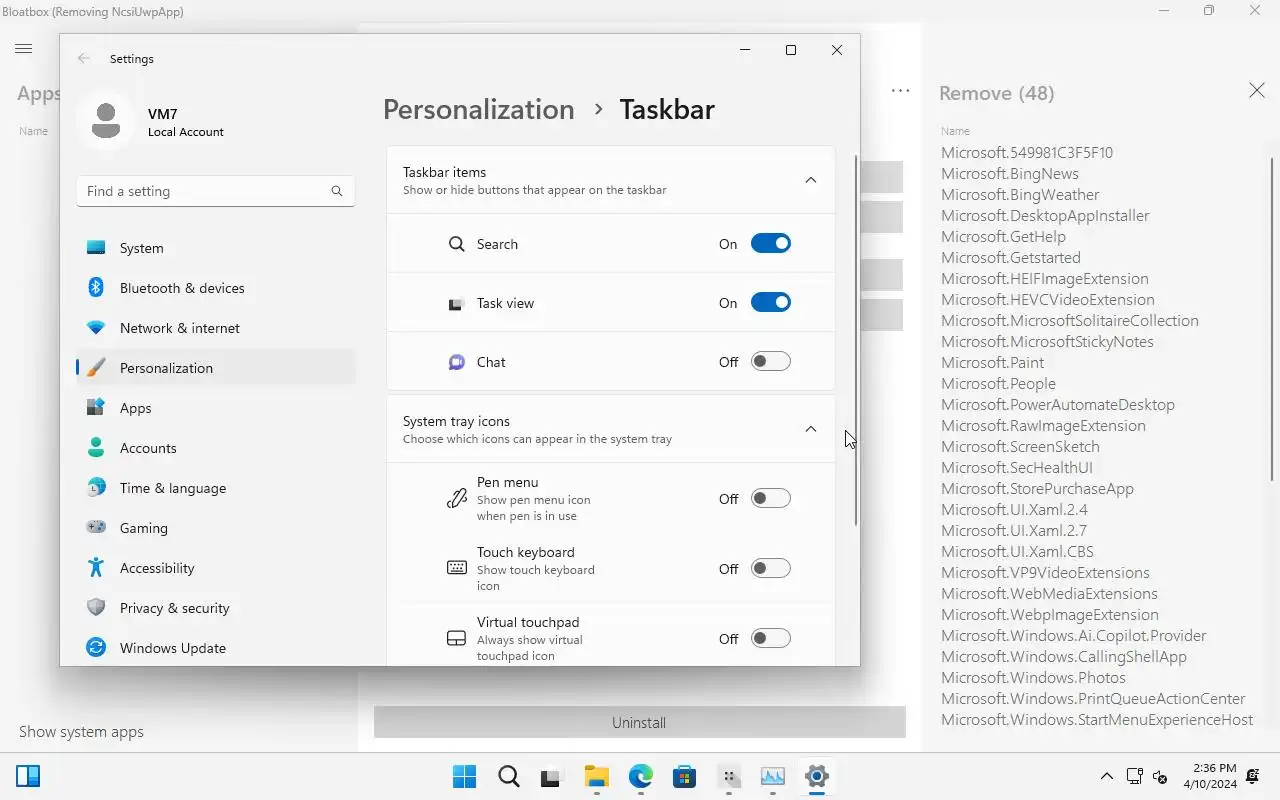Click the Uninstall button in Bloatbox
Screen dimensions: 1280x800
click(x=640, y=722)
